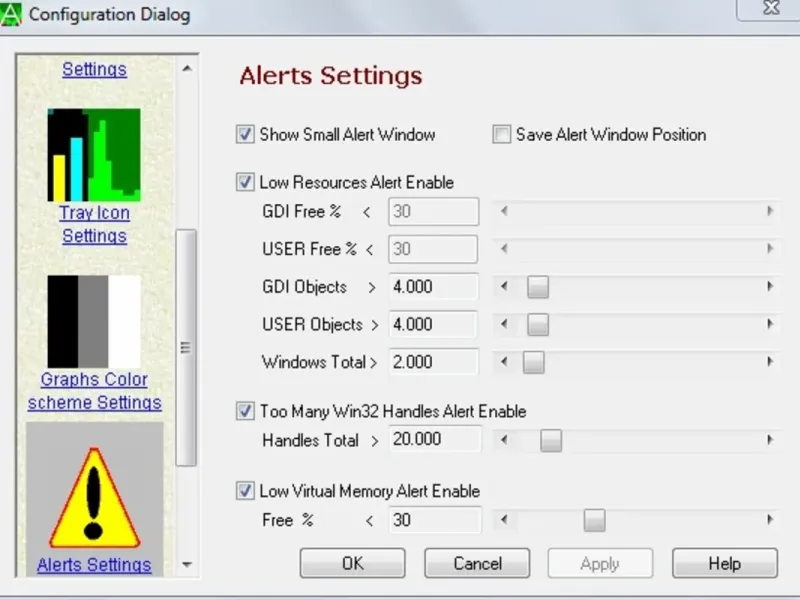Click the sidebar scroll up arrow

click(187, 68)
